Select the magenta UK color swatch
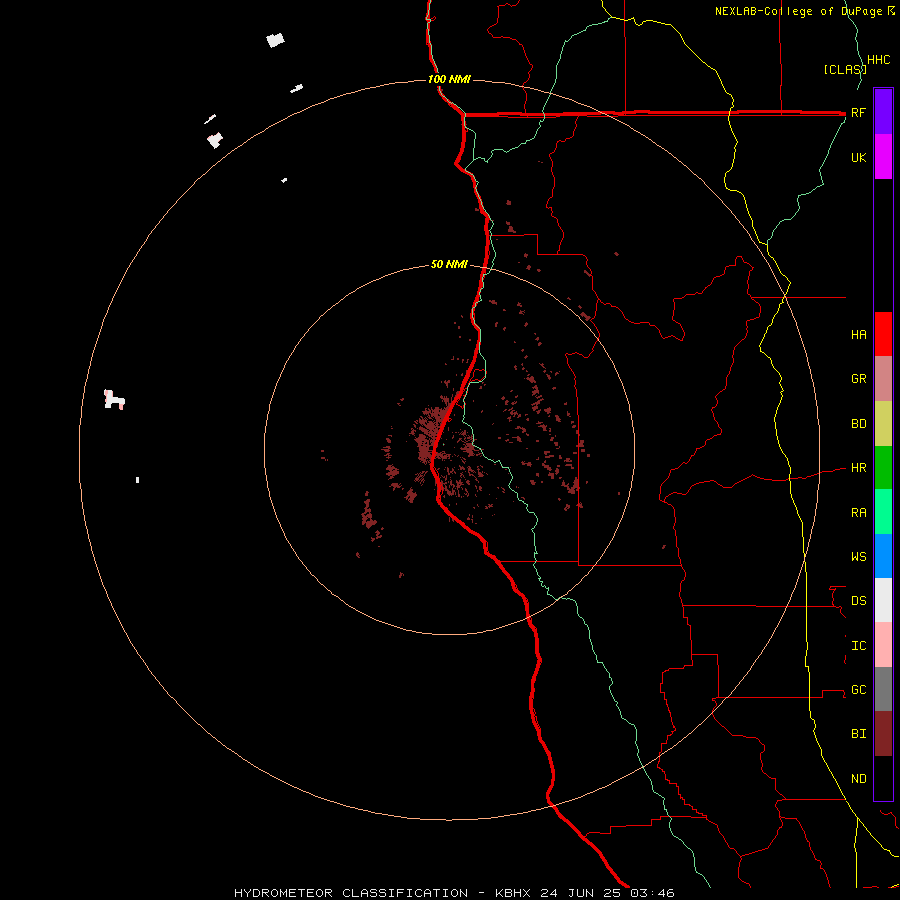Screen dimensions: 900x900 click(883, 157)
